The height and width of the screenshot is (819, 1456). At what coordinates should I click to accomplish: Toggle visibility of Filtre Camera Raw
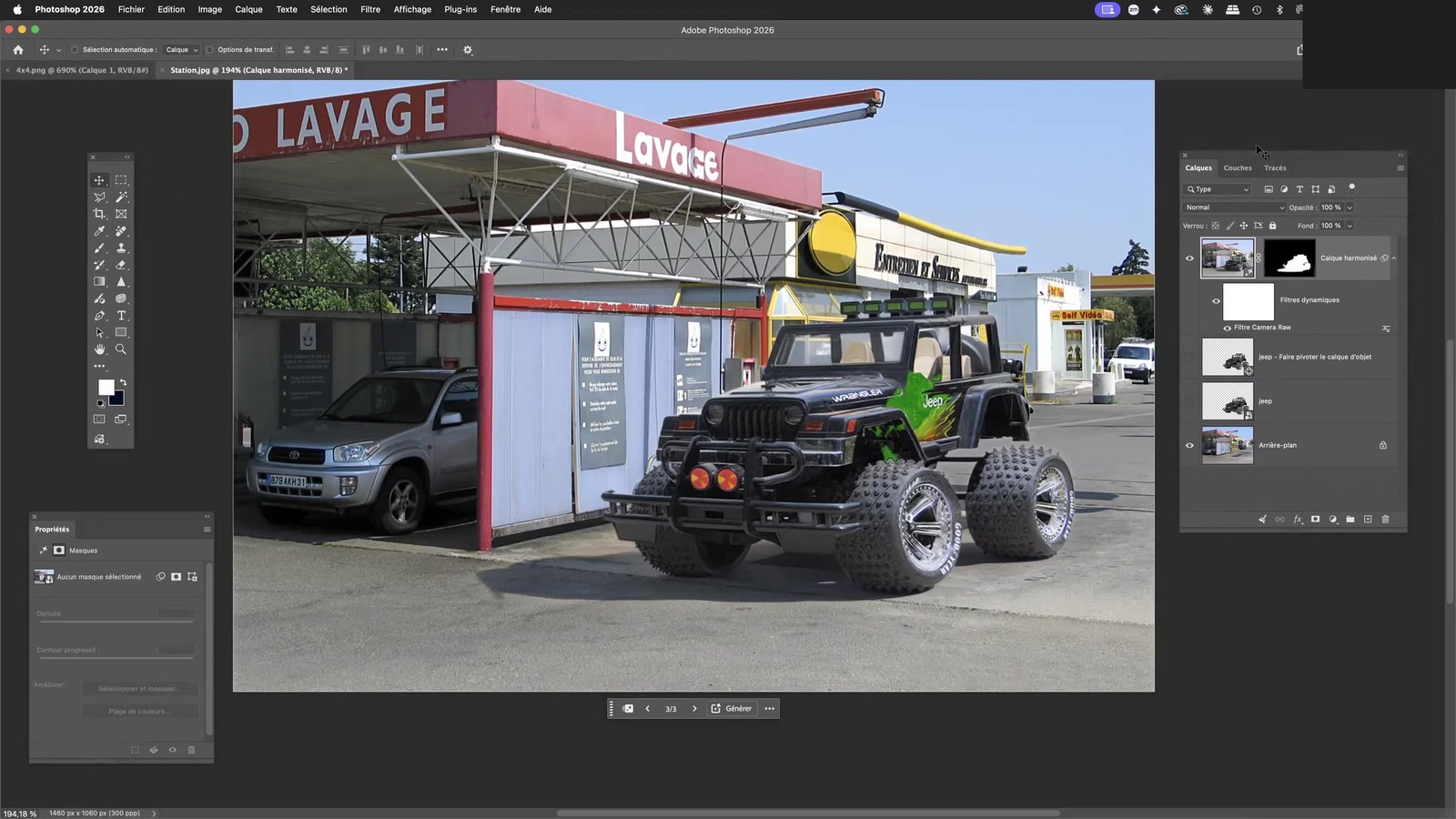coord(1227,328)
